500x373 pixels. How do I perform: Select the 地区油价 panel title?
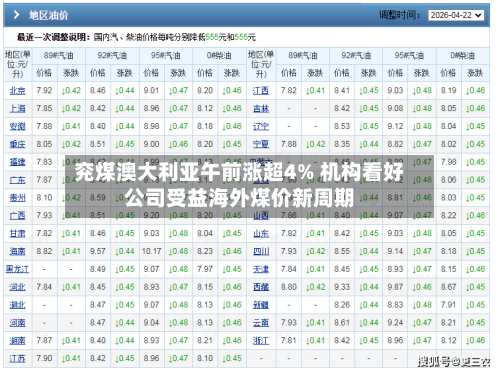click(48, 15)
